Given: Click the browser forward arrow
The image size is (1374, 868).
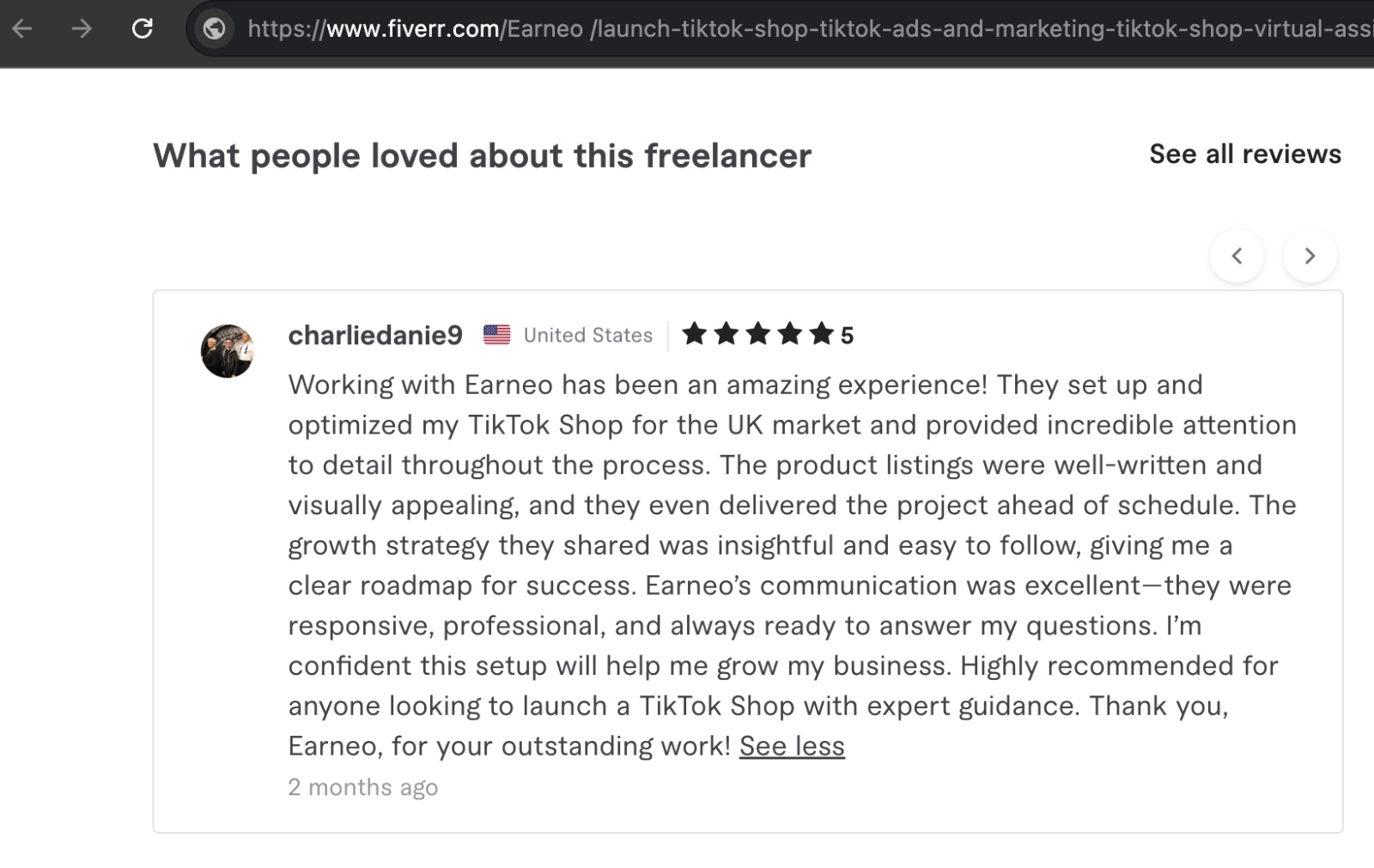Looking at the screenshot, I should tap(82, 29).
